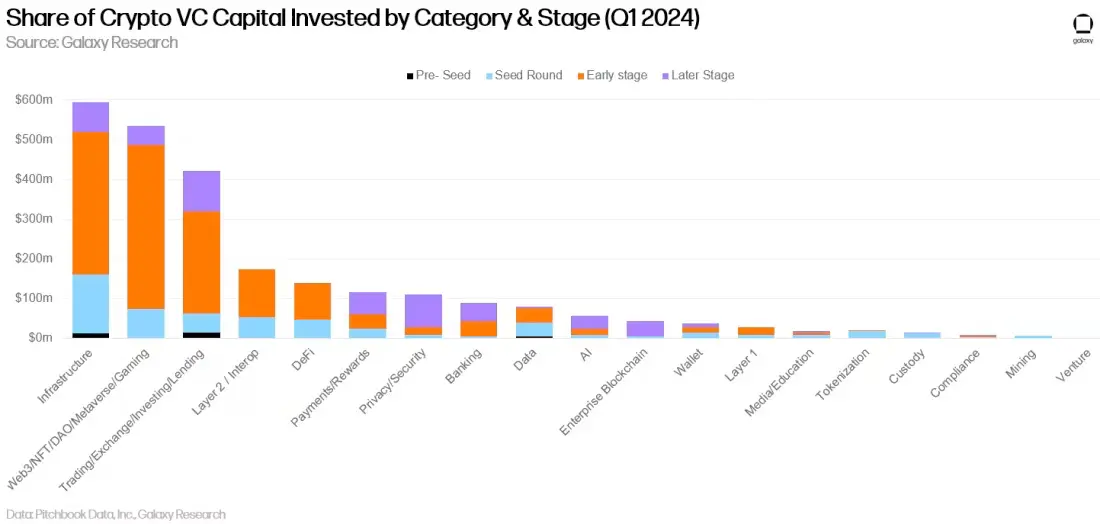Select the Venture category axis label
1100x524 pixels.
[1072, 361]
